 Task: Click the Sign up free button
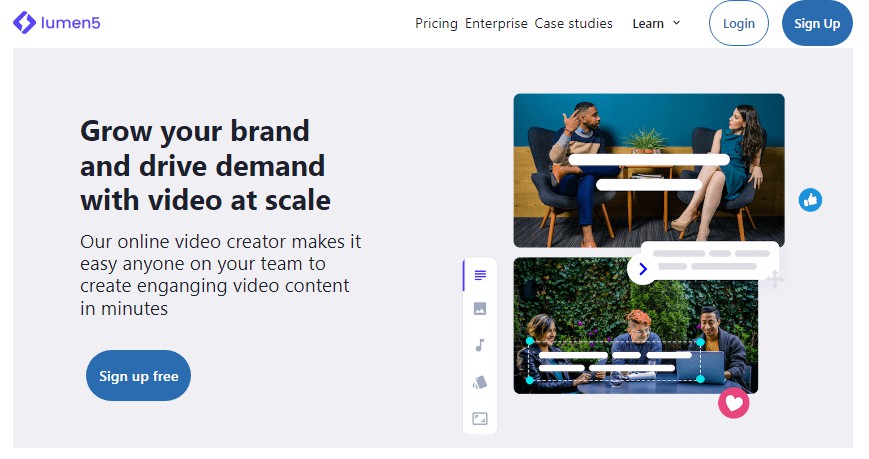click(138, 376)
